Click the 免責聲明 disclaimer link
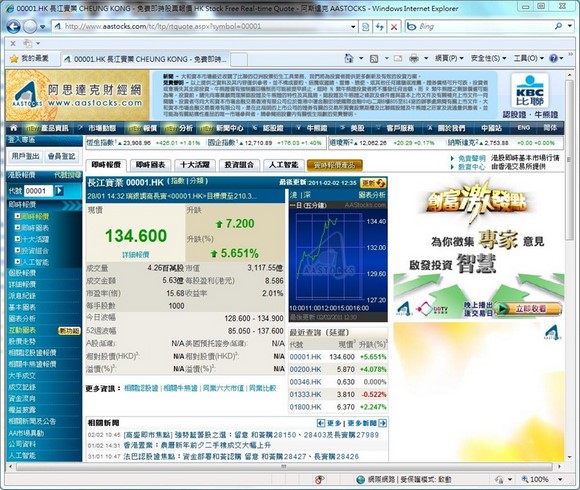The height and width of the screenshot is (490, 580). 471,158
